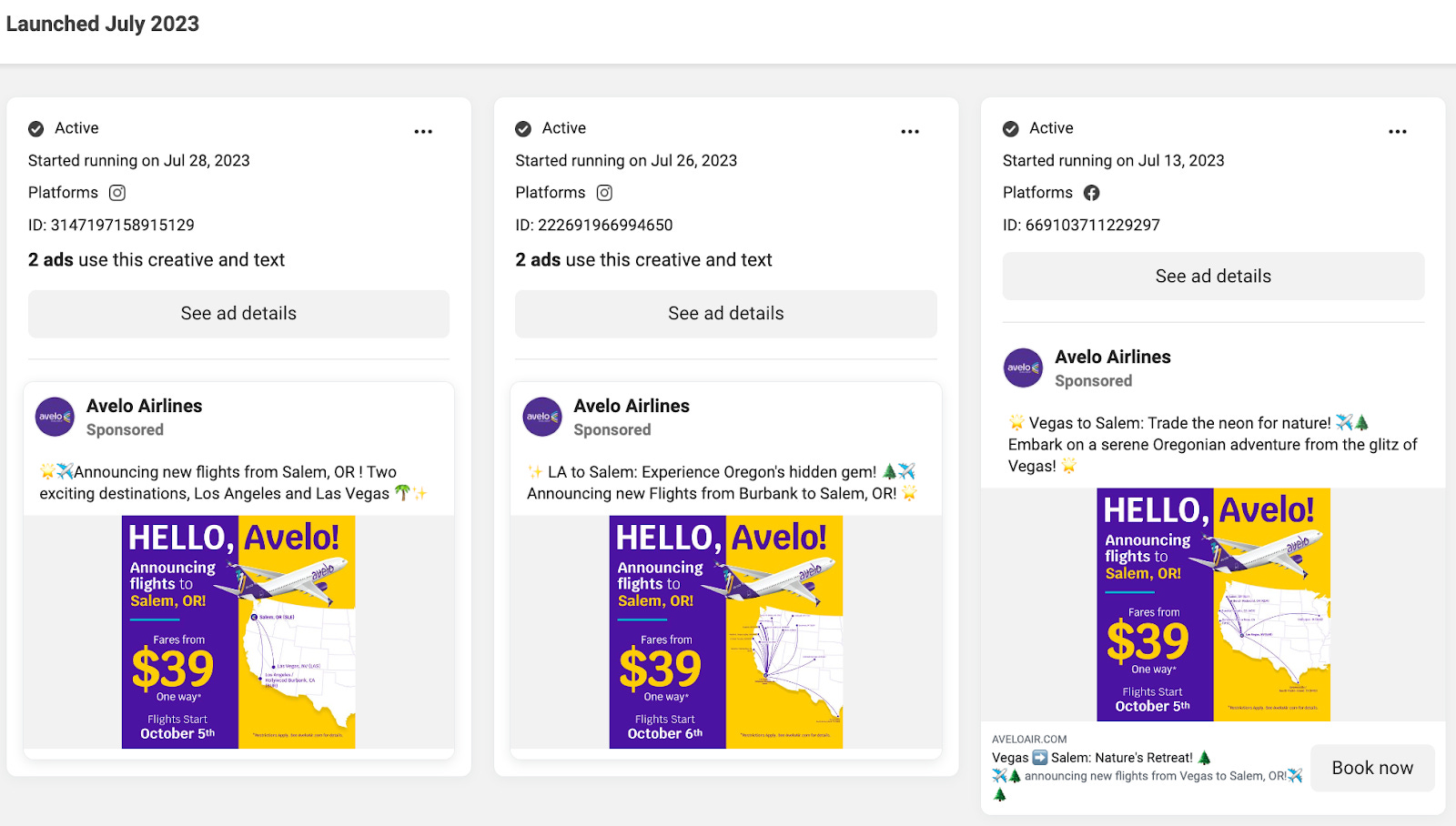The height and width of the screenshot is (826, 1456).
Task: Click the ID: 3147197158915129 text
Action: (x=111, y=225)
